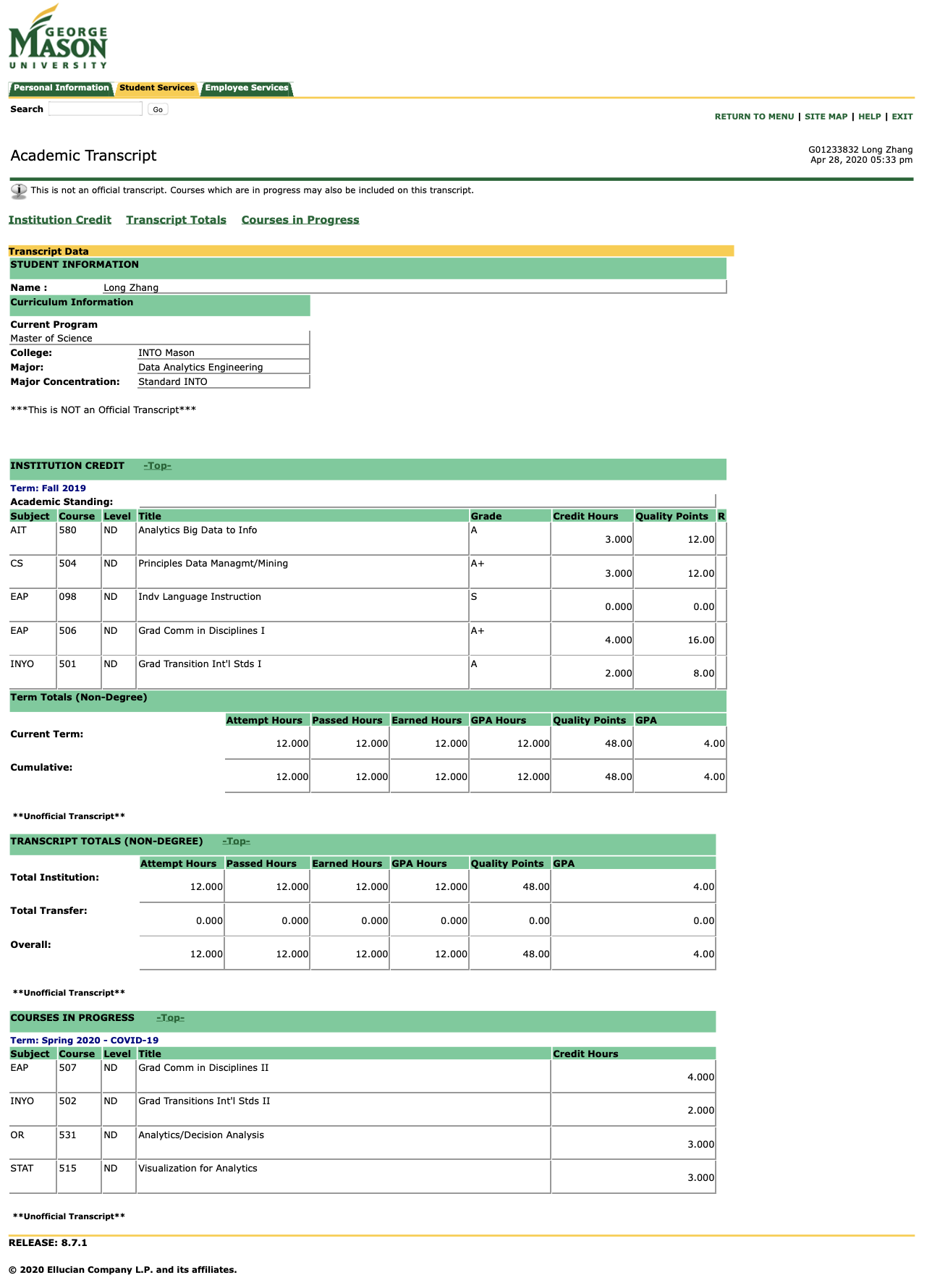Click Grad Comm in Disciplines I title
This screenshot has width=932, height=1288.
[201, 631]
